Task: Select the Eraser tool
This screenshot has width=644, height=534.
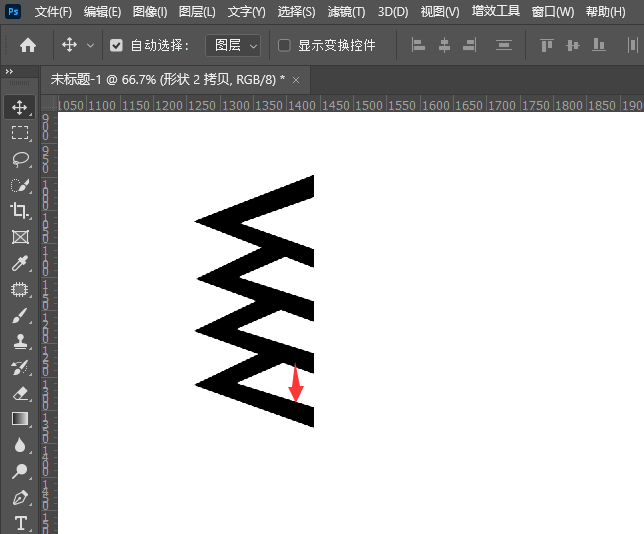Action: [19, 394]
